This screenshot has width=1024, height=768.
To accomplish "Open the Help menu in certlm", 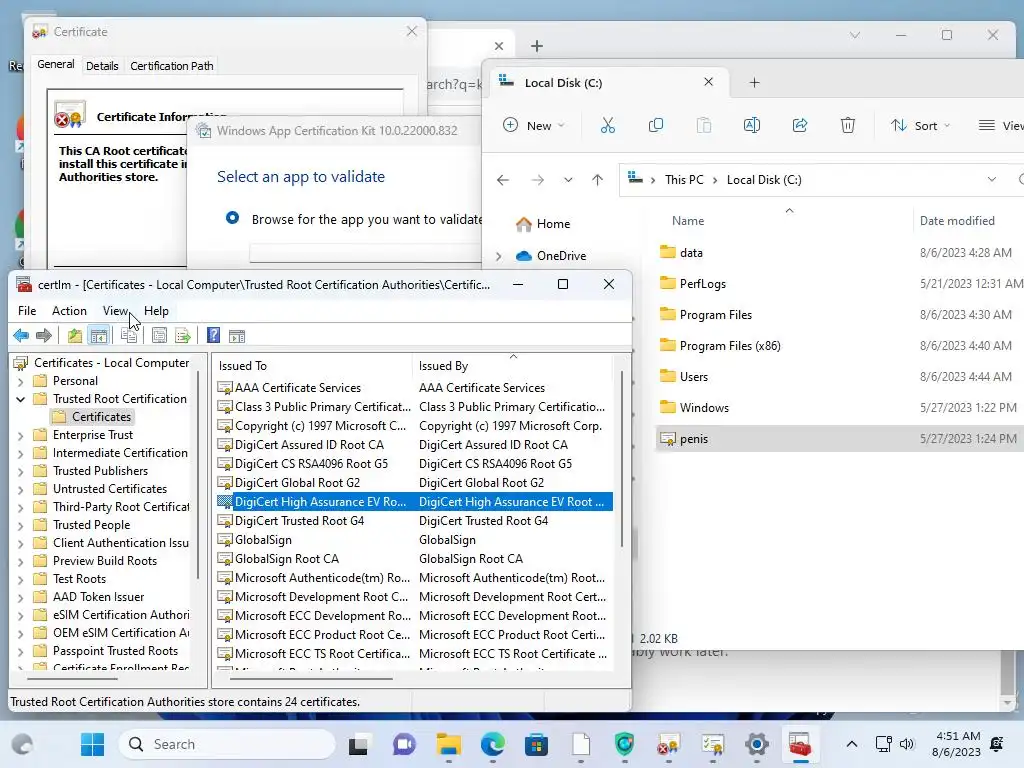I will 156,311.
